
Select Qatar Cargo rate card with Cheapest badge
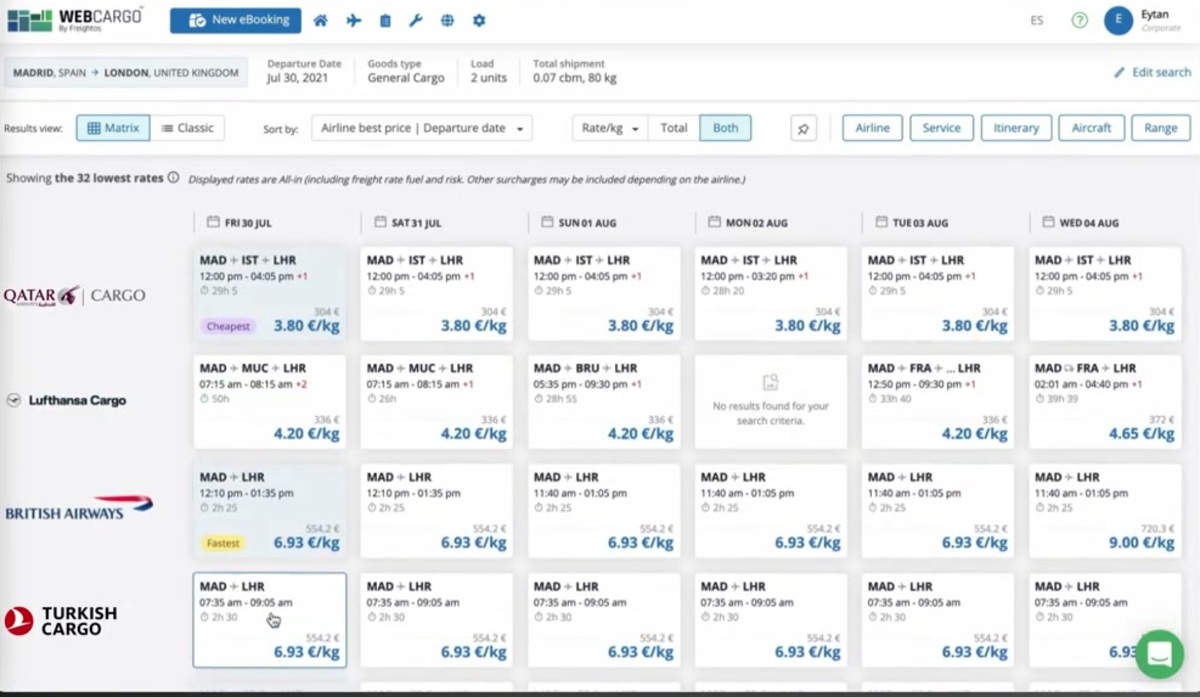(x=269, y=294)
